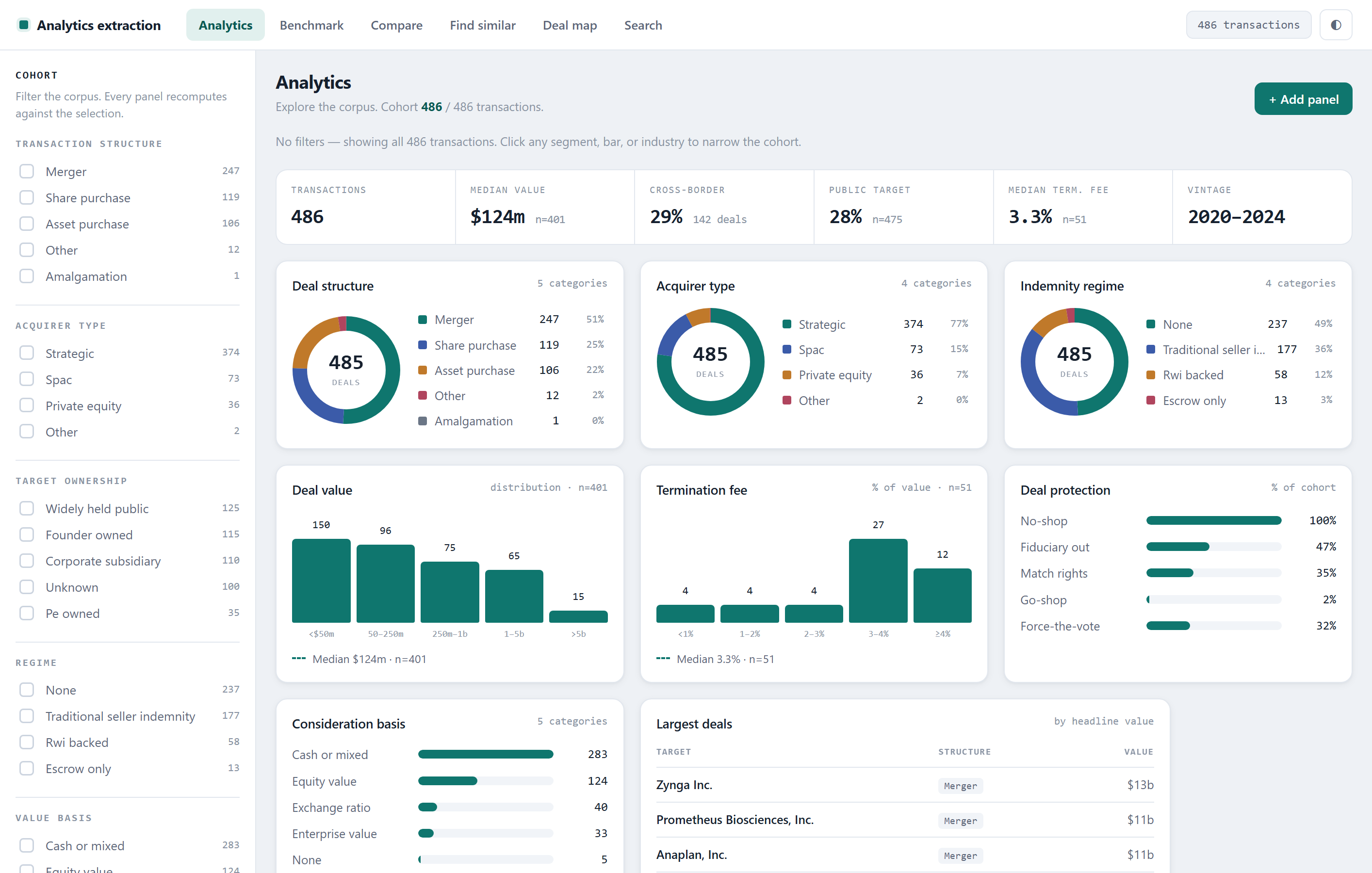Check the Share purchase checkbox
This screenshot has height=873, width=1372.
(27, 197)
